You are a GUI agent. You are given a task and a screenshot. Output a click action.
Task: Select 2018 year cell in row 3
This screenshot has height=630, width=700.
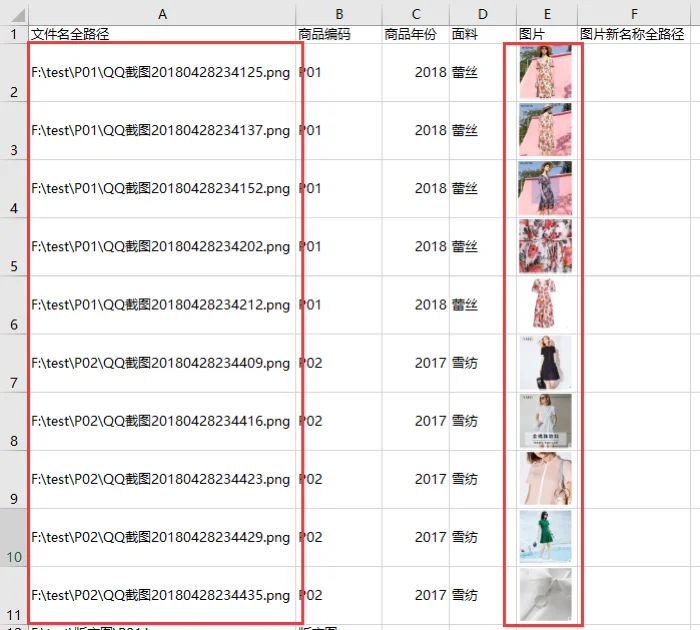pyautogui.click(x=416, y=131)
